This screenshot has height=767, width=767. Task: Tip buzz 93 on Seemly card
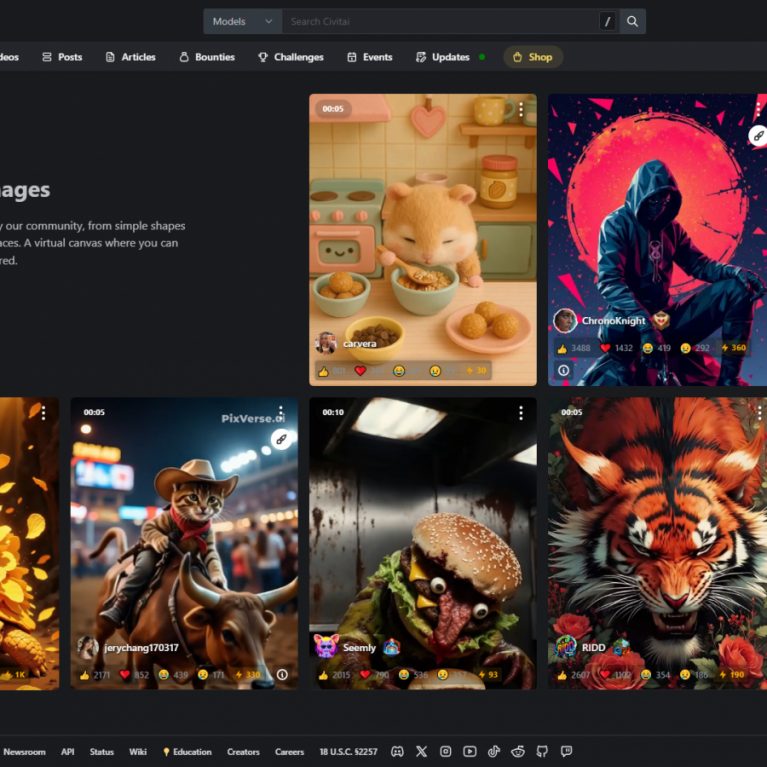pos(488,675)
